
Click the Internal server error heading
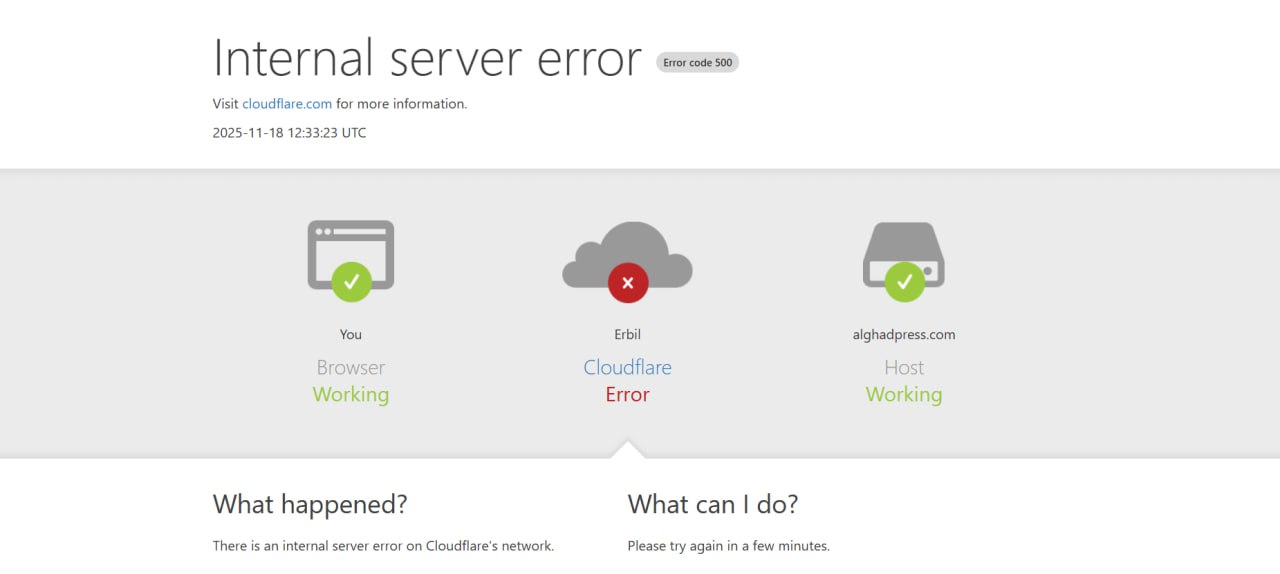[427, 58]
